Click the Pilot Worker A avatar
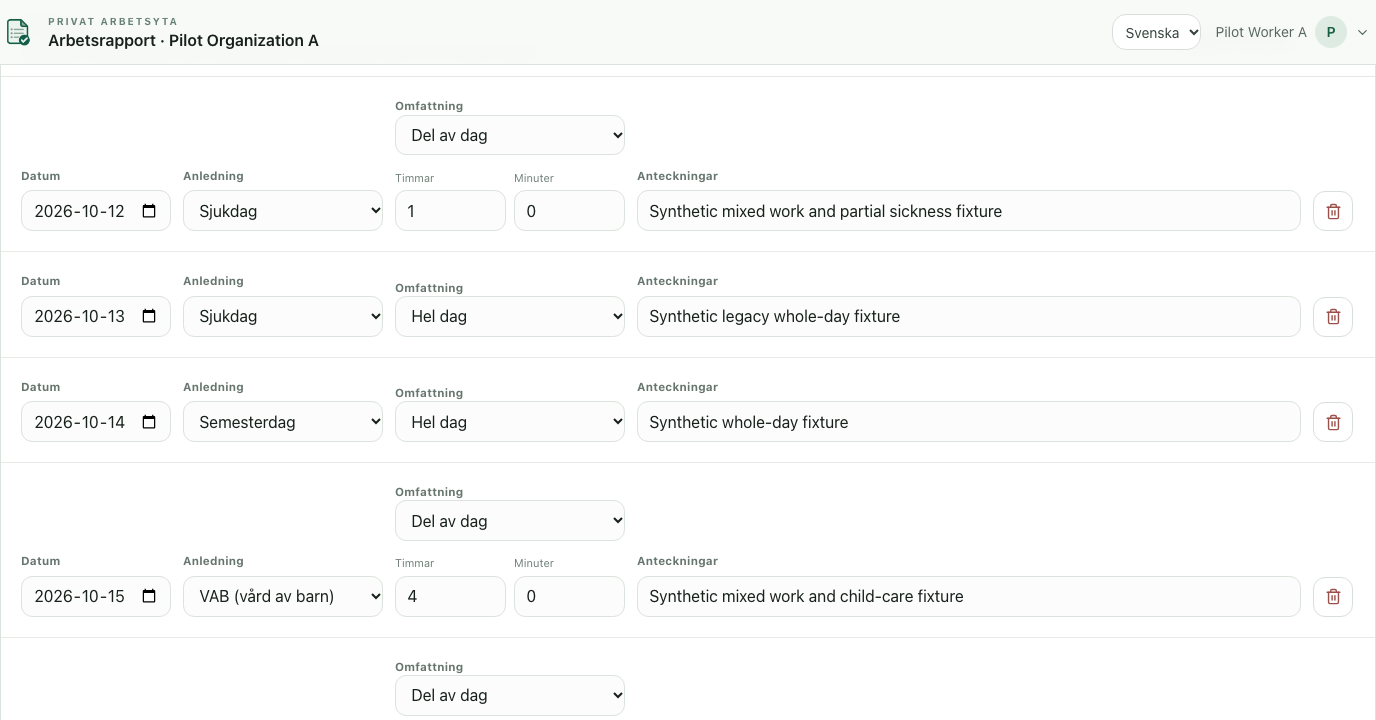Screen dimensions: 1376x720 coord(1330,32)
